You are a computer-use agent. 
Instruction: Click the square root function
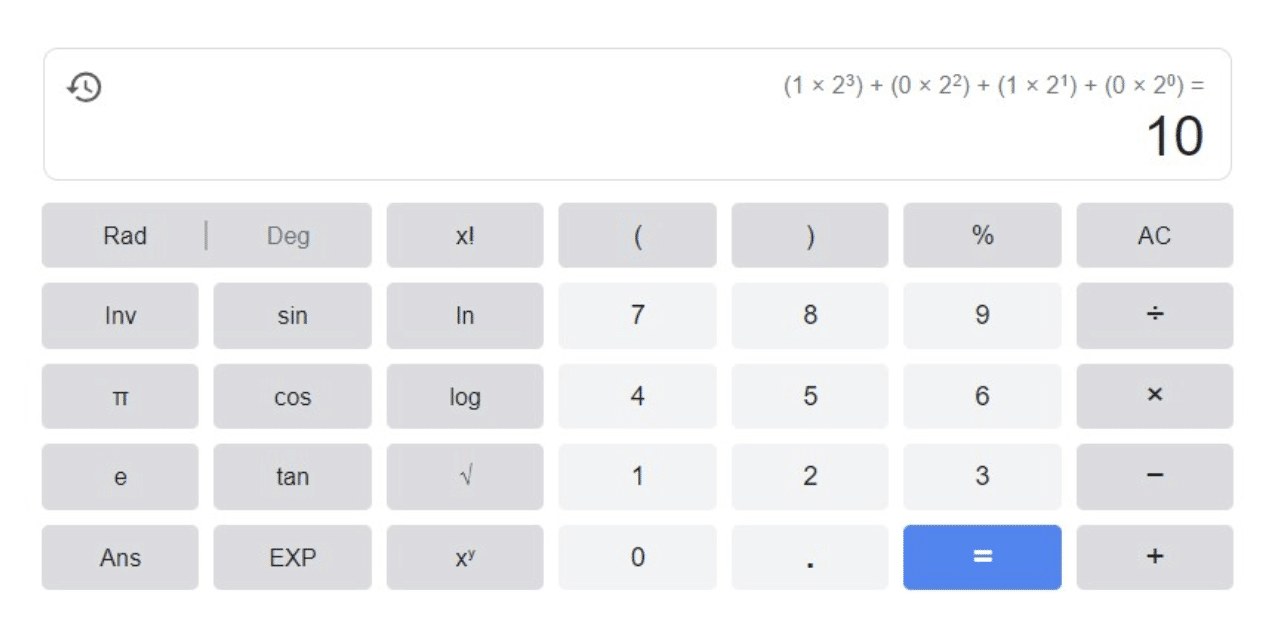(464, 477)
